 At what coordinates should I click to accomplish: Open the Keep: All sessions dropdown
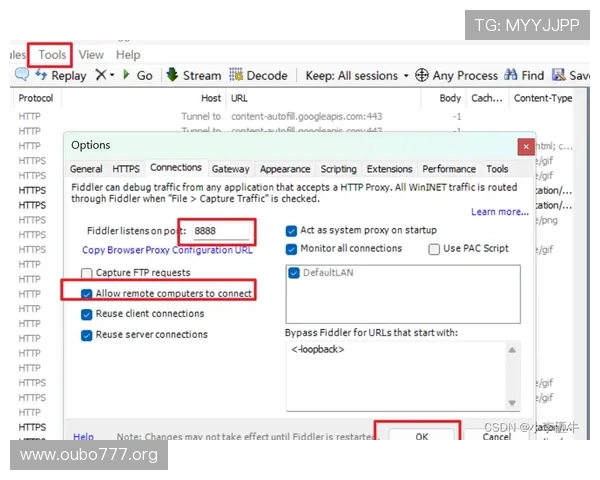(x=357, y=76)
